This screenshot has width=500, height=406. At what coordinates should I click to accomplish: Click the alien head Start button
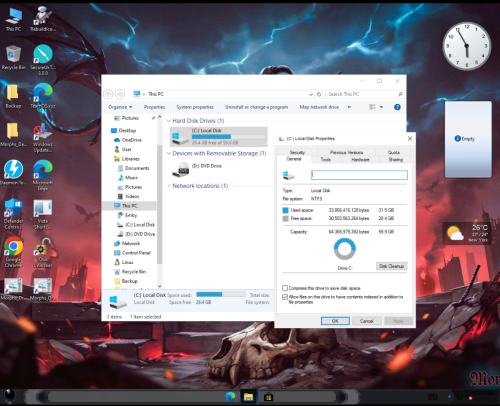point(9,397)
